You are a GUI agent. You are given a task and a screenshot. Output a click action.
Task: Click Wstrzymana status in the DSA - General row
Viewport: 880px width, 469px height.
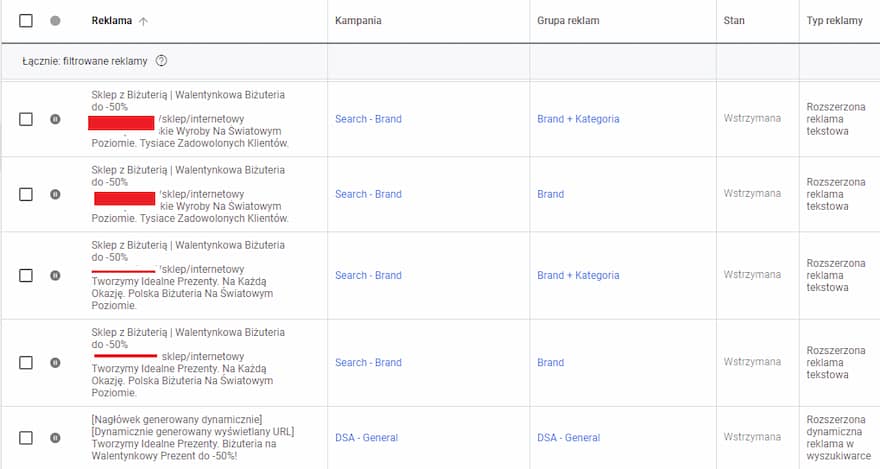coord(752,437)
